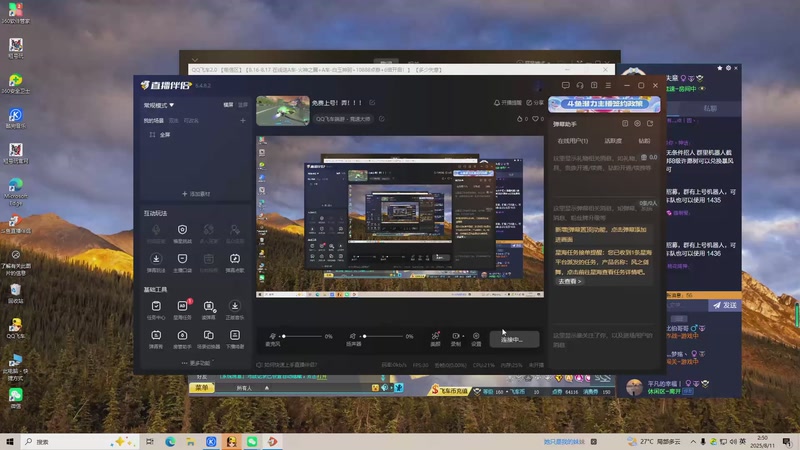
Task: Click the 斗鱼潜力主播签约政策 banner
Action: point(604,104)
